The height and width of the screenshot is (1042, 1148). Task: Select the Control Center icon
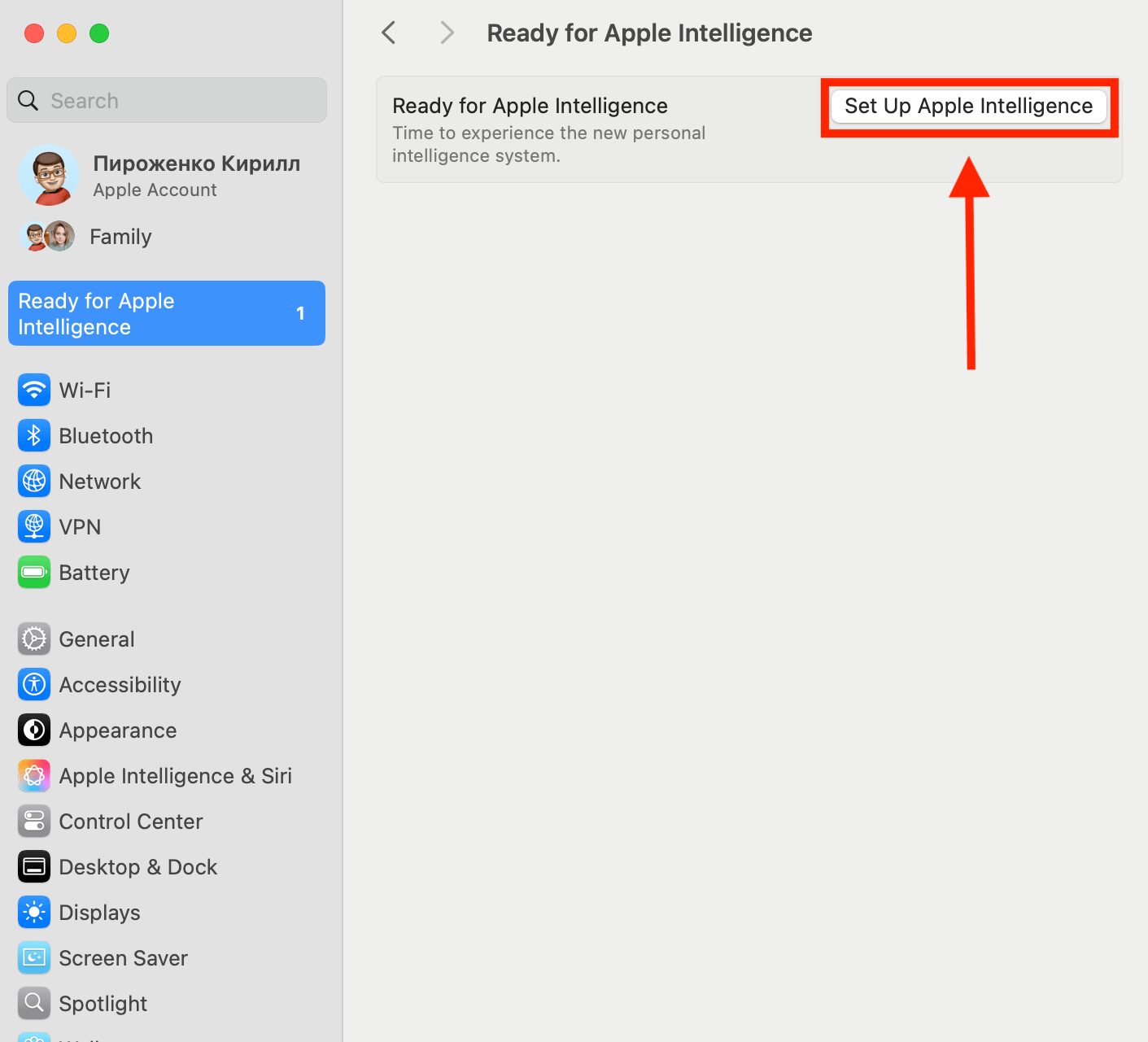tap(33, 821)
